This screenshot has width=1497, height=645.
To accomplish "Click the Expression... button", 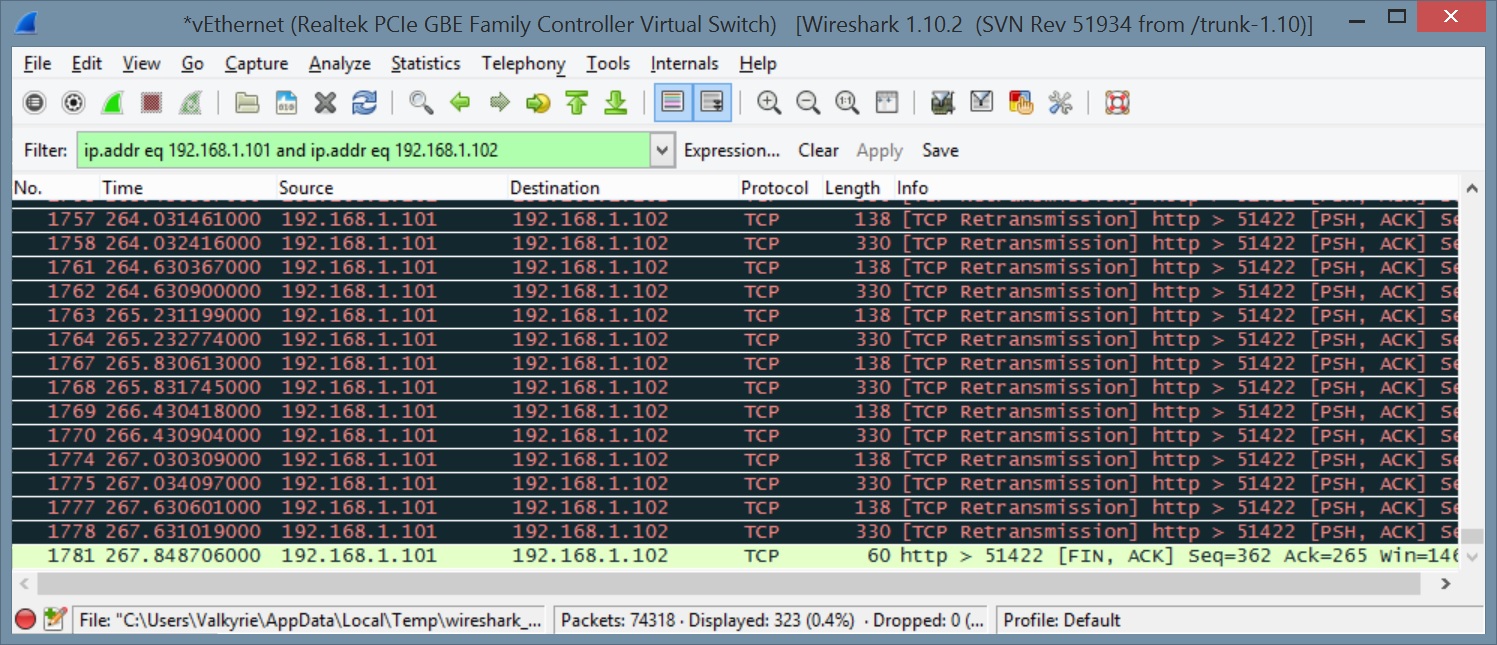I will point(732,151).
